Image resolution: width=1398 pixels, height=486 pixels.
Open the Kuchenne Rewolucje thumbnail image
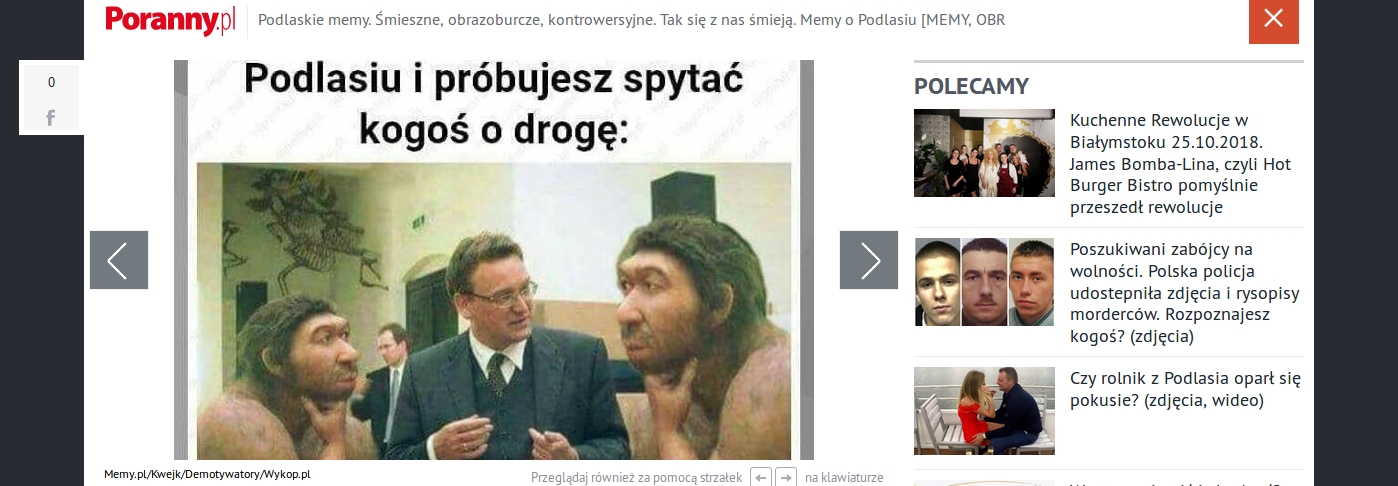(x=984, y=153)
